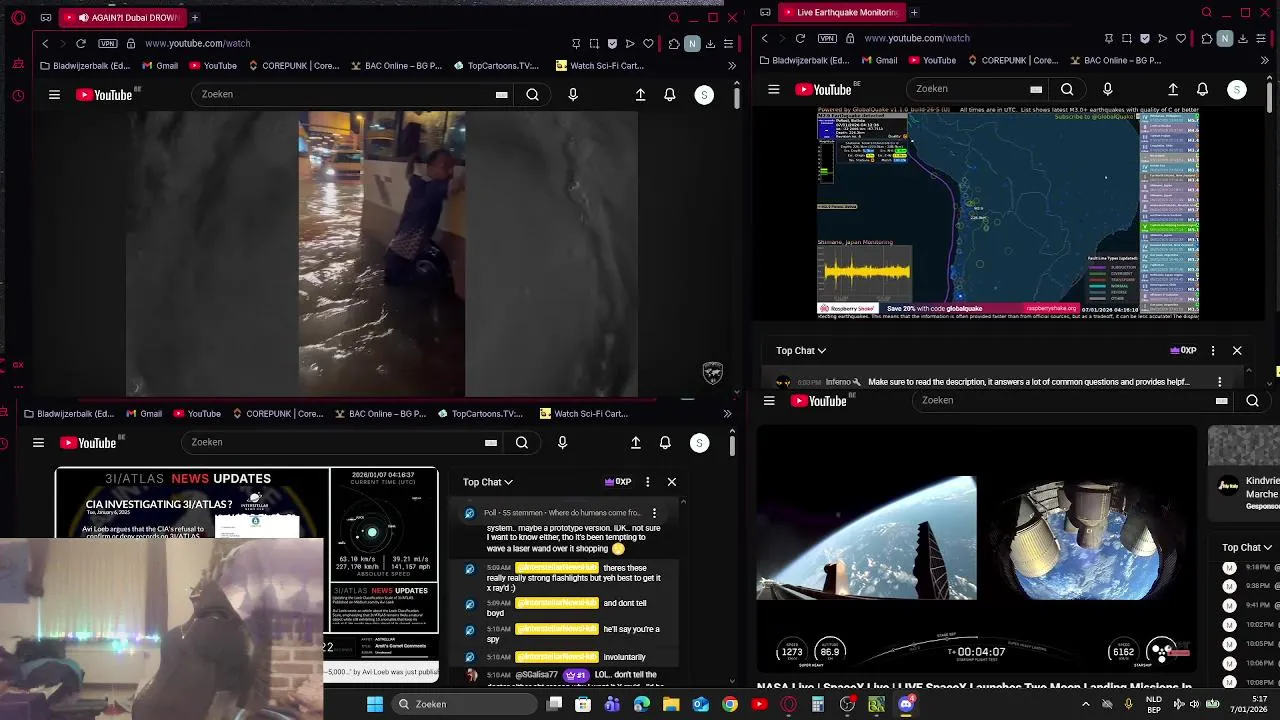Open the TopCartoons.TV bookmark in the Dubai window
The height and width of the screenshot is (720, 1280).
[x=496, y=66]
